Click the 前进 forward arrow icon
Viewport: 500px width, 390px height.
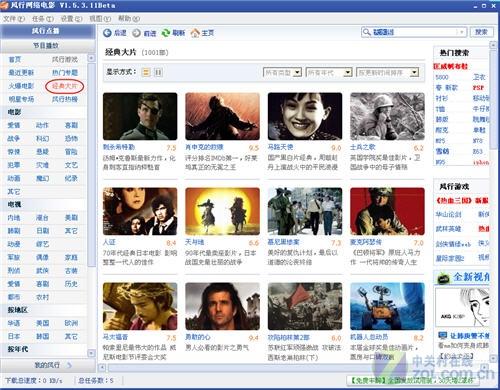(x=136, y=33)
